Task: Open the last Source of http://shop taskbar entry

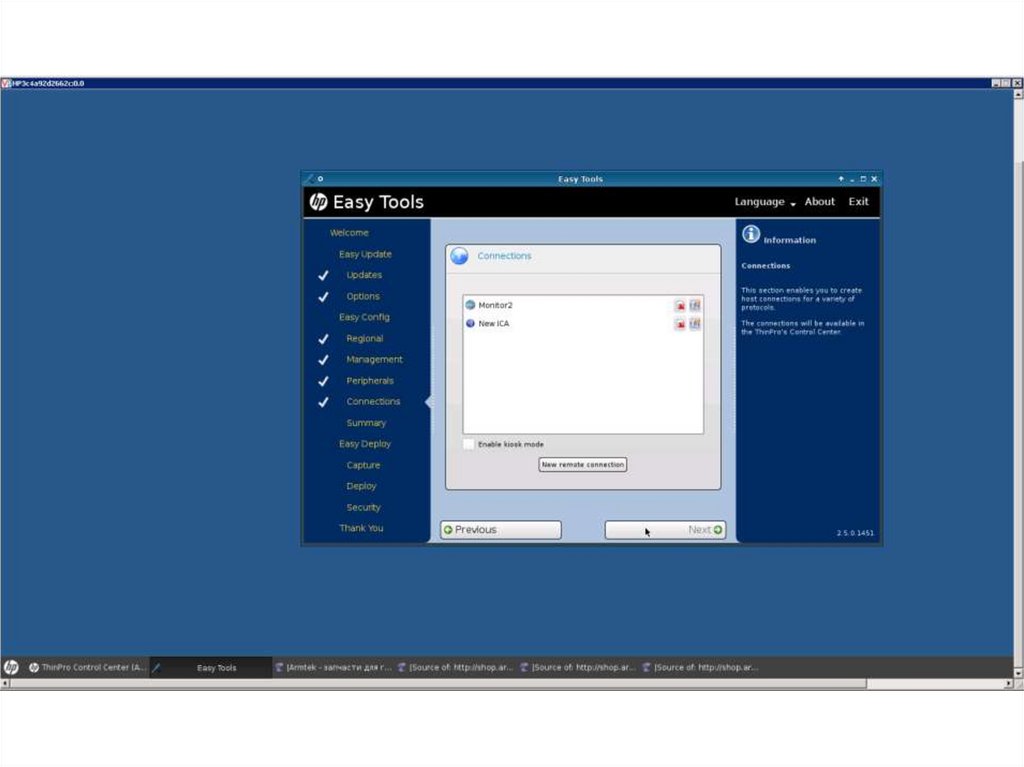Action: (700, 667)
